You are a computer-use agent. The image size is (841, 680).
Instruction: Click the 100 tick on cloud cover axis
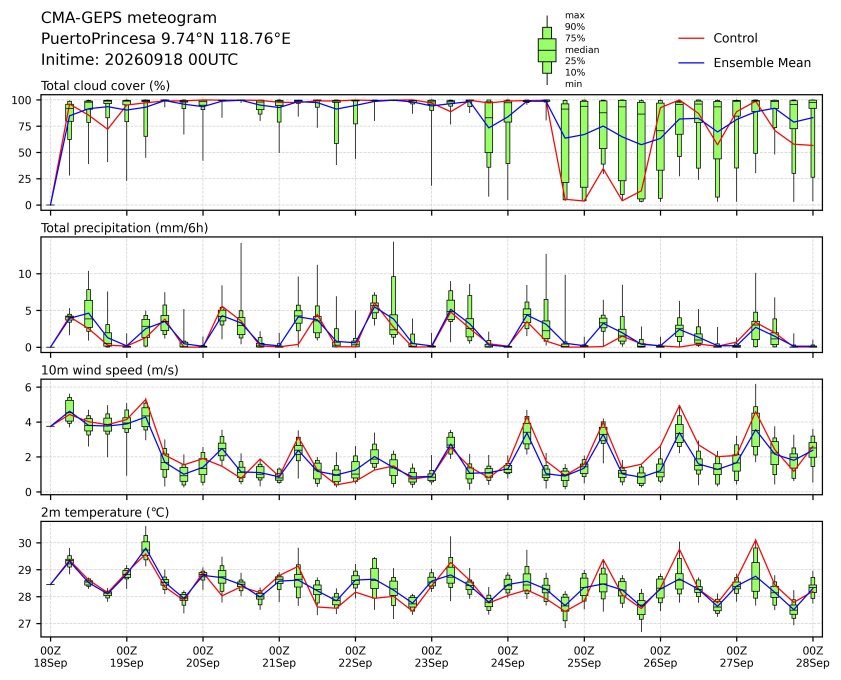23,100
